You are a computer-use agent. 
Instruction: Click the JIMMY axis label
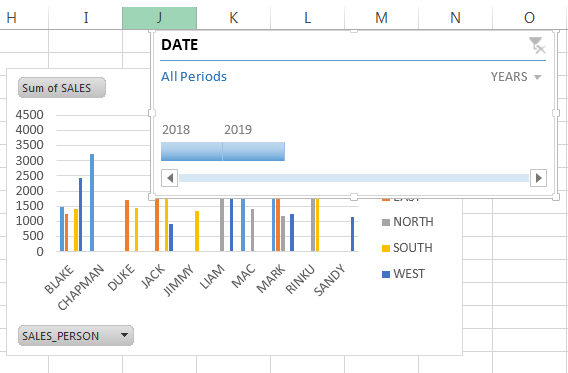(178, 280)
